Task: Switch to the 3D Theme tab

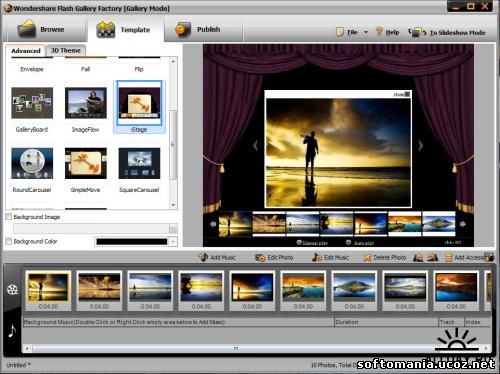Action: (x=66, y=50)
